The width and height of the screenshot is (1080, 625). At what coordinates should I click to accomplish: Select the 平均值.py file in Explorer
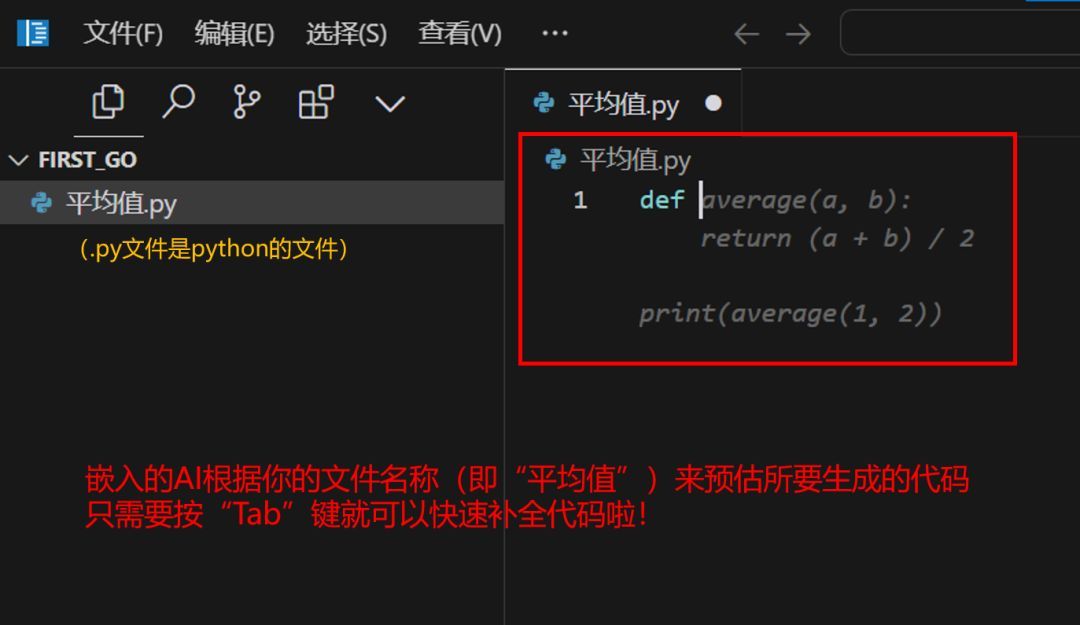tap(120, 202)
